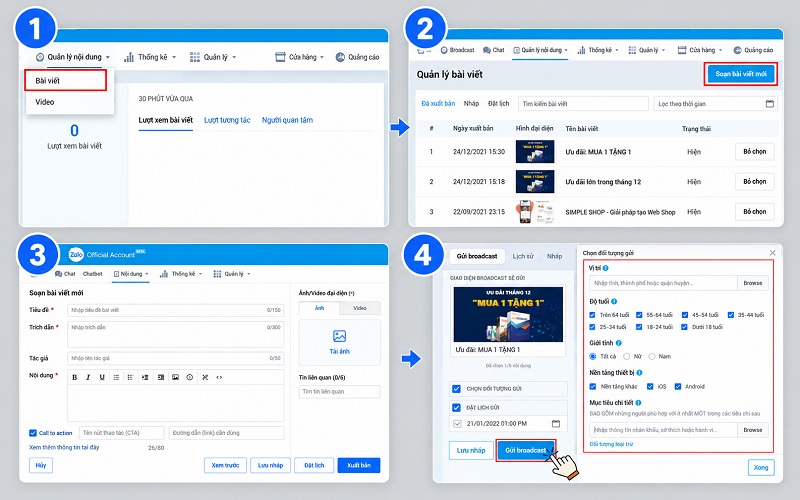The image size is (800, 500).
Task: Click Underline icon in Nội dung editor toolbar
Action: tap(102, 378)
